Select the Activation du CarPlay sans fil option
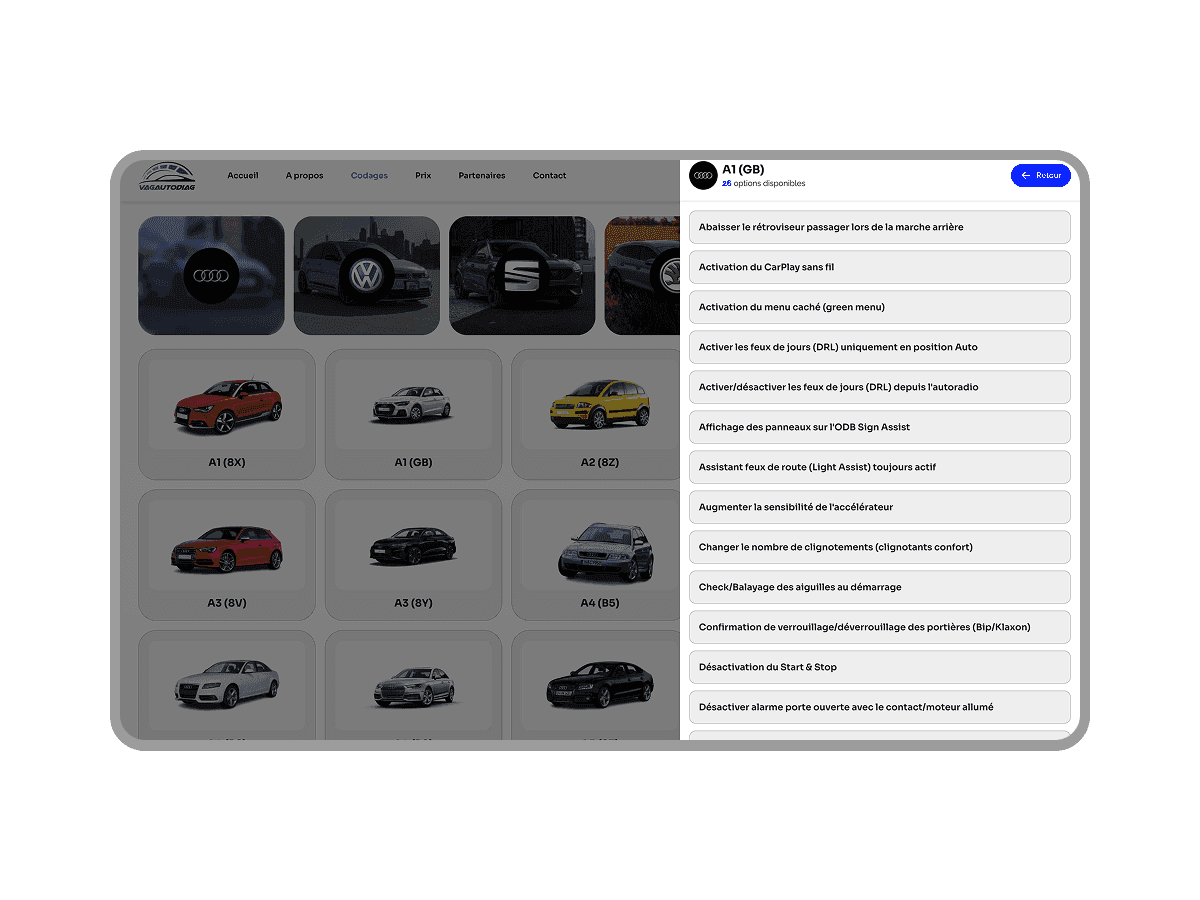Image resolution: width=1200 pixels, height=900 pixels. [880, 267]
